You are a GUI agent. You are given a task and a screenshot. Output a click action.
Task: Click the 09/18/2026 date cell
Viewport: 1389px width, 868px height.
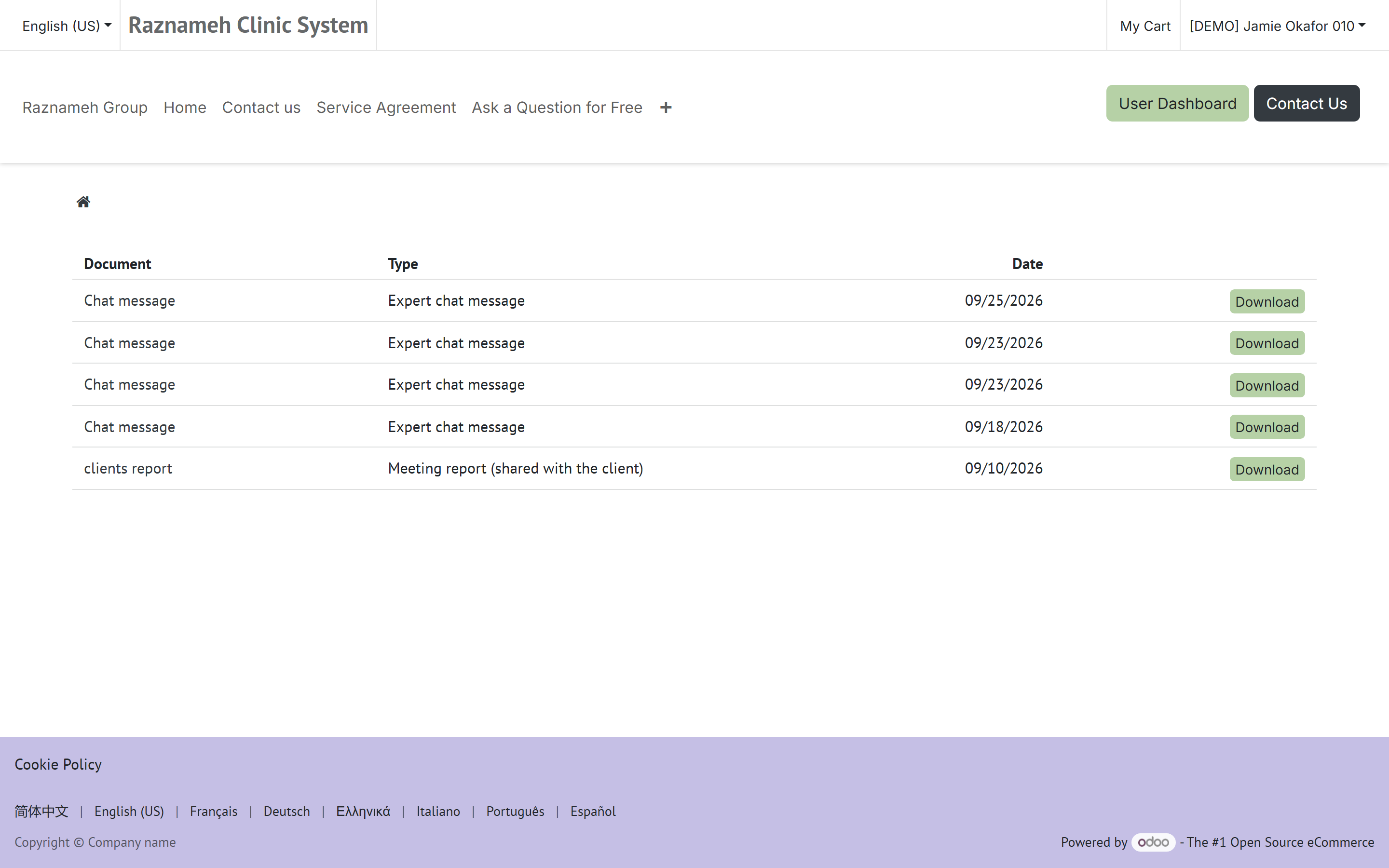[1003, 427]
